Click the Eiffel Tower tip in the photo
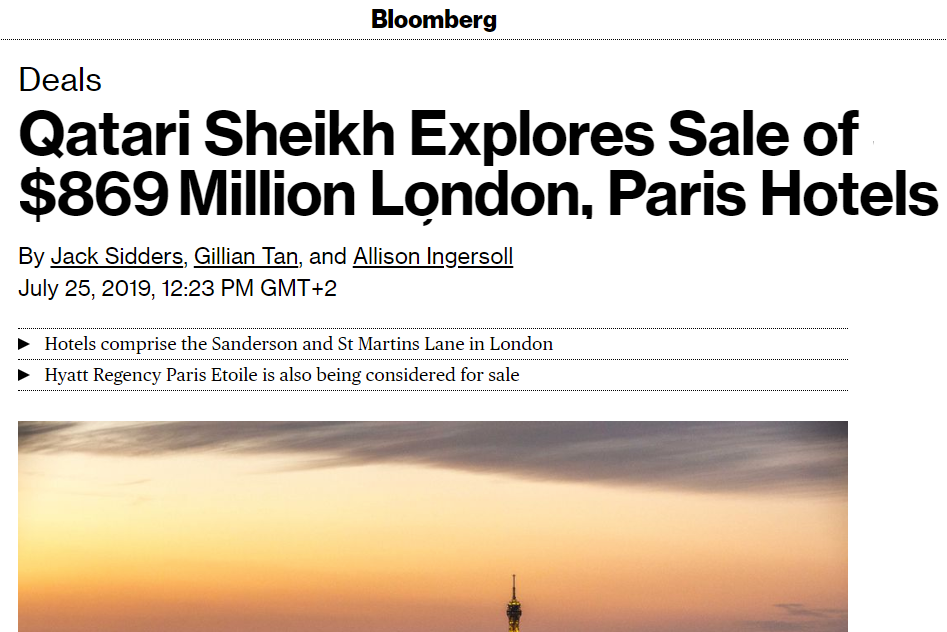This screenshot has width=947, height=632. [514, 583]
